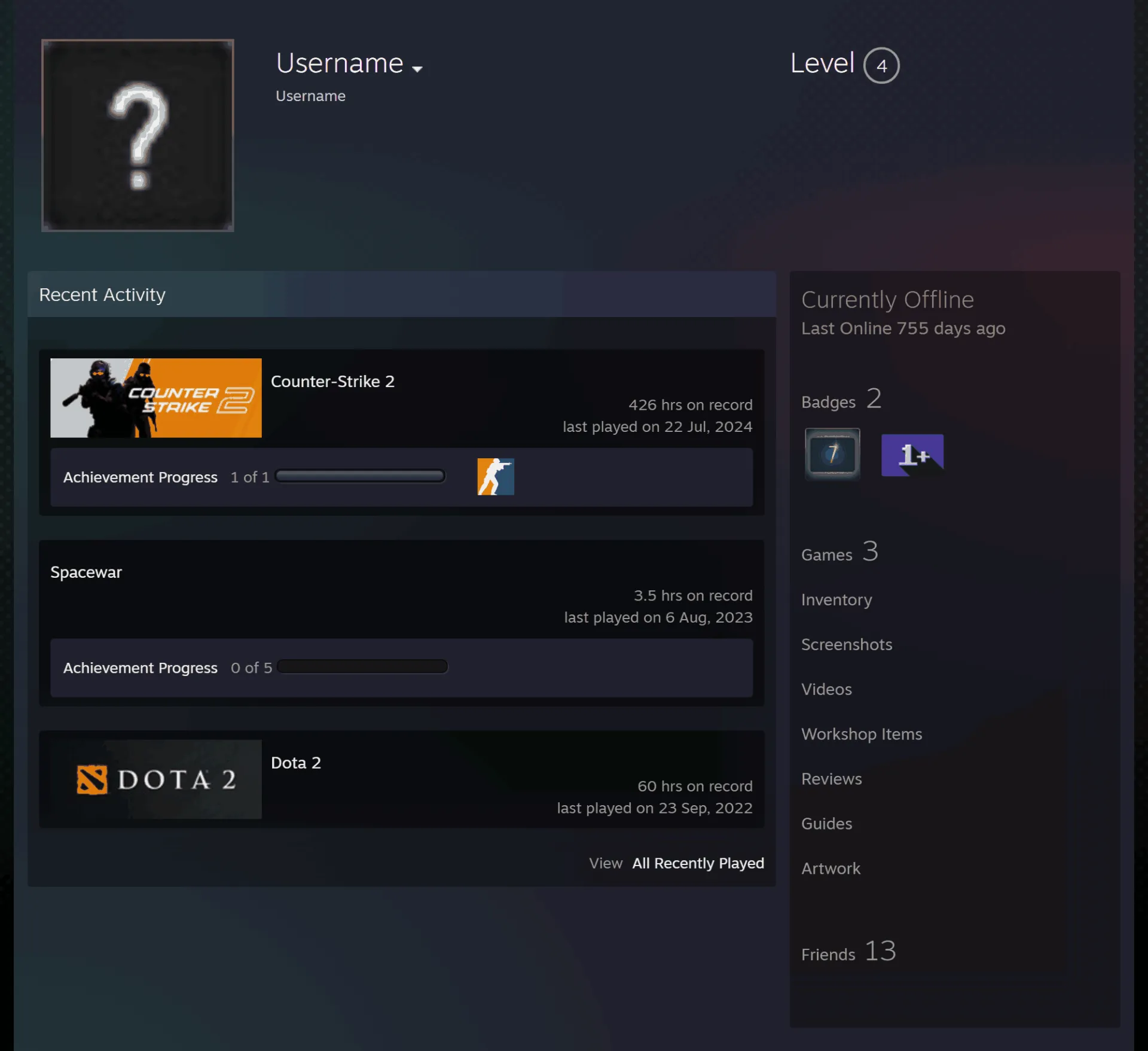Open the Dota 2 game banner

[156, 779]
